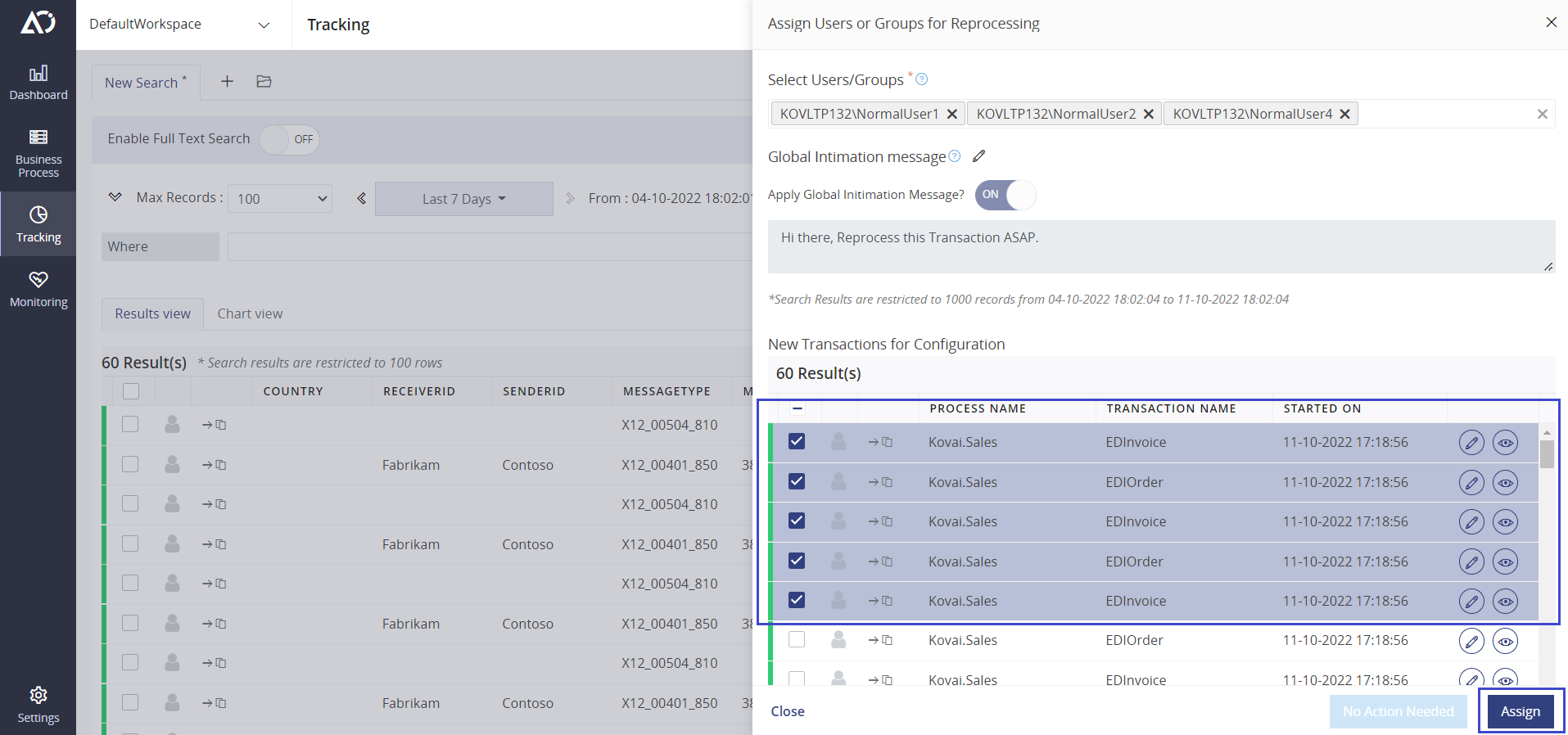Image resolution: width=1568 pixels, height=735 pixels.
Task: Select the New Search tab
Action: (146, 83)
